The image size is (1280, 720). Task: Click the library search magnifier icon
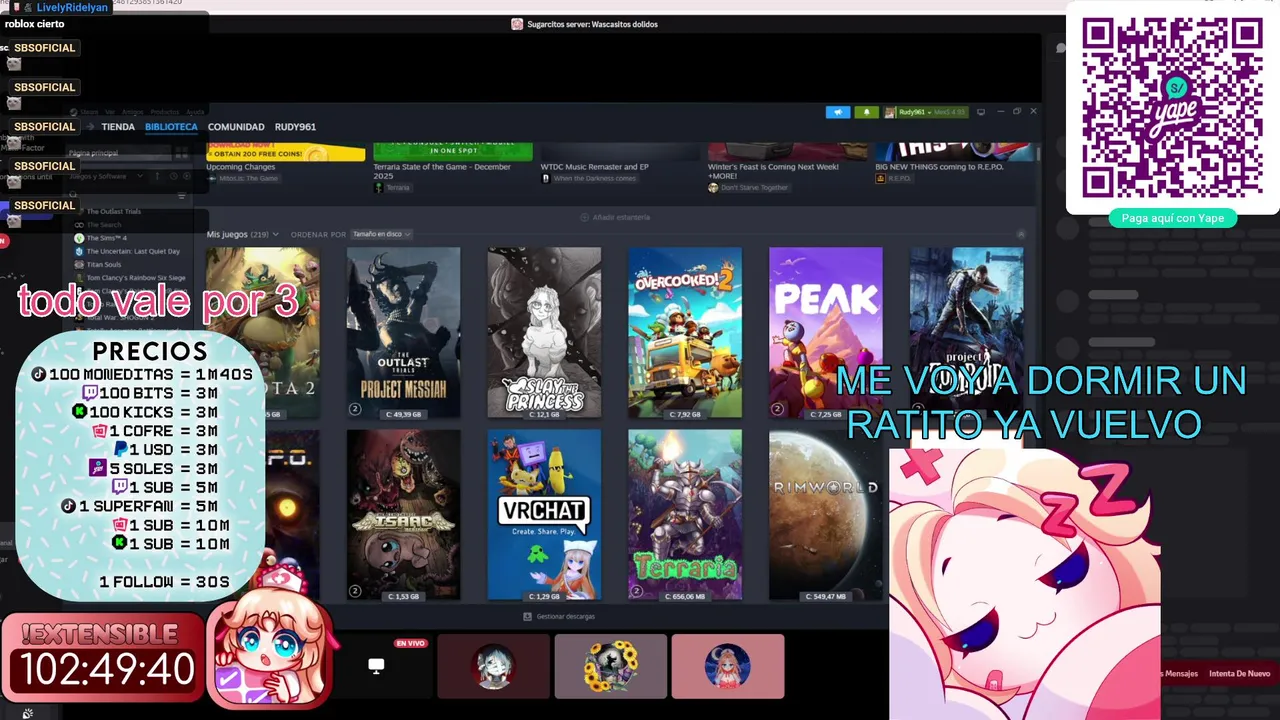(x=74, y=195)
